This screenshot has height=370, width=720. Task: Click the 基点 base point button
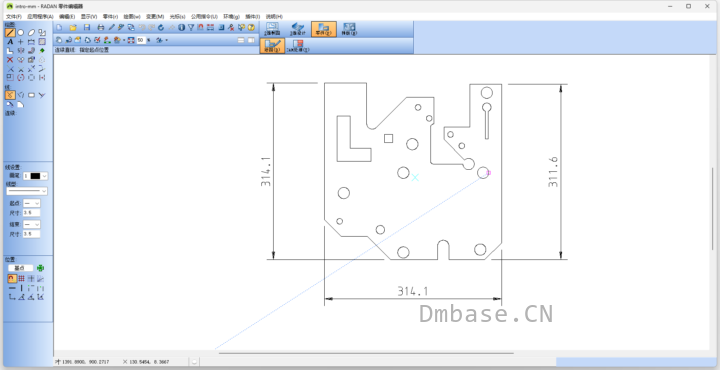click(x=20, y=268)
